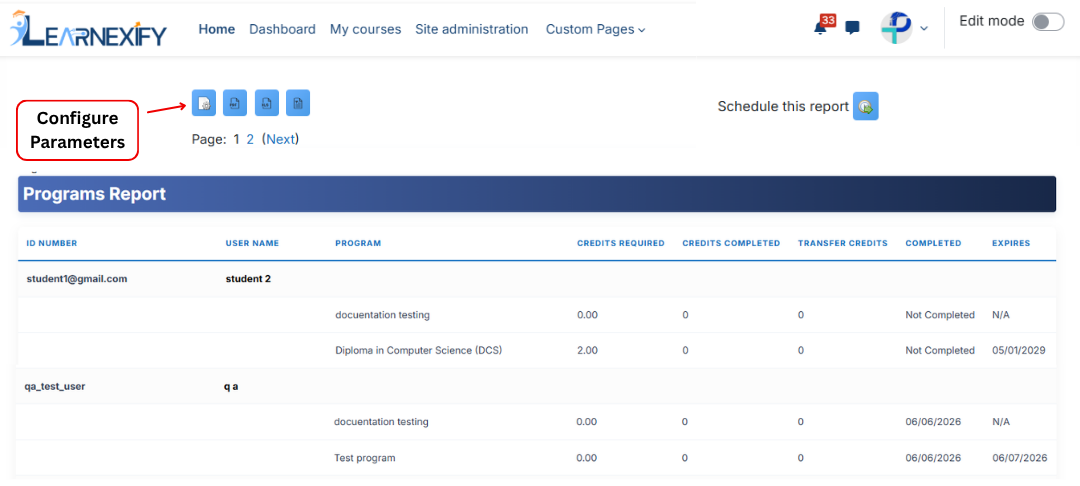Viewport: 1080px width, 486px height.
Task: Select the q a user name cell
Action: (231, 386)
